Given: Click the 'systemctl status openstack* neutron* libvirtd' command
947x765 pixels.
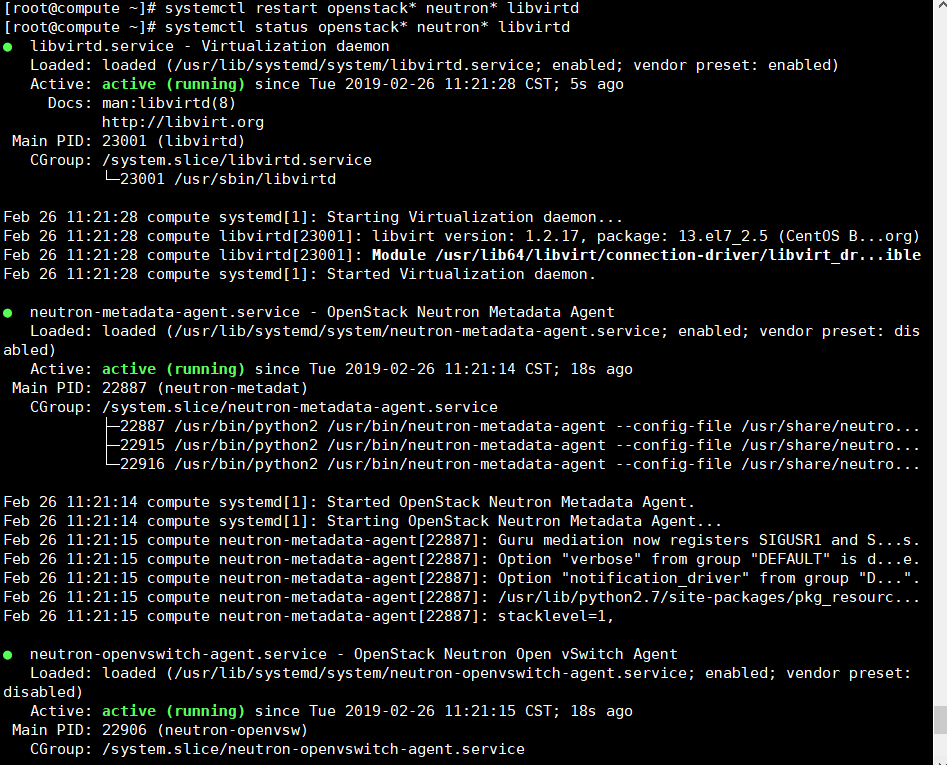Looking at the screenshot, I should (367, 27).
